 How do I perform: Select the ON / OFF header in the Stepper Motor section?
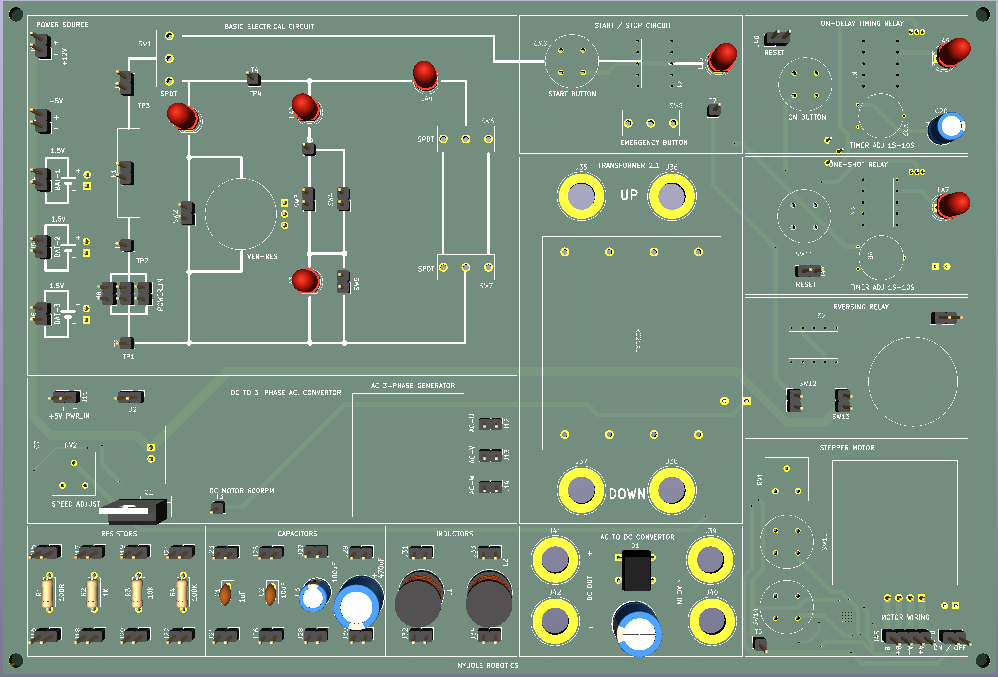click(x=953, y=637)
